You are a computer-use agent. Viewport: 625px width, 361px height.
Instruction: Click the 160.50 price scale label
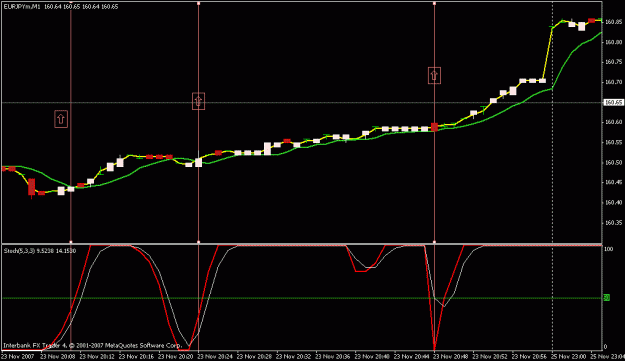pyautogui.click(x=613, y=163)
